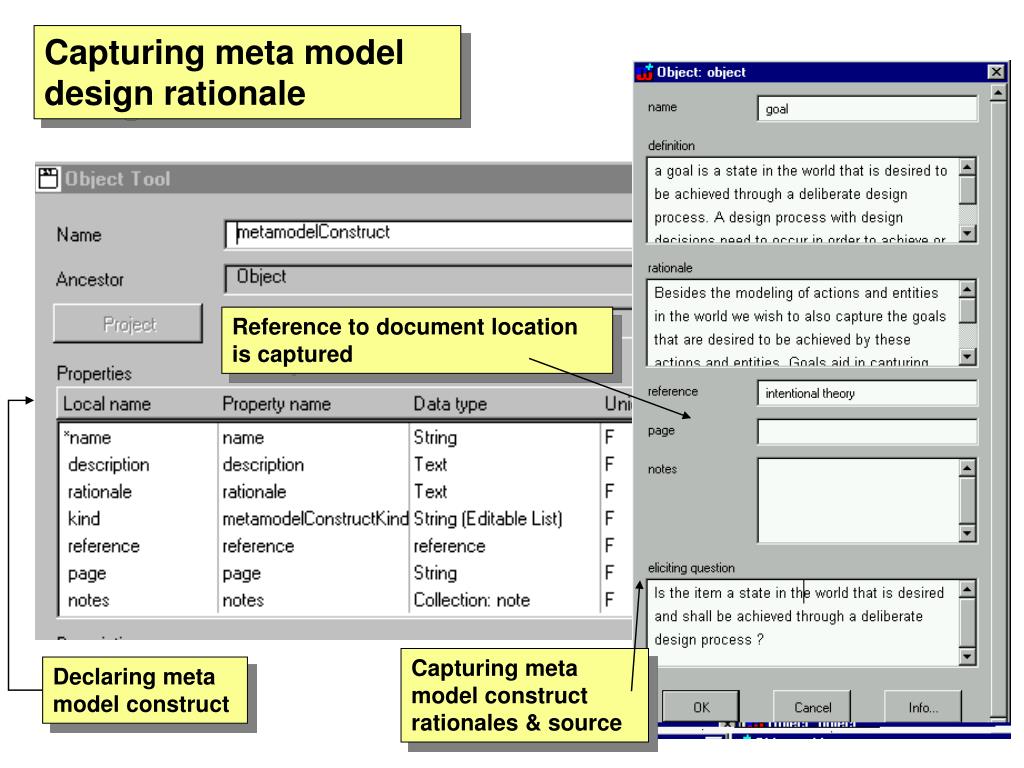The width and height of the screenshot is (1024, 768).
Task: Select the Local name column header
Action: click(107, 404)
